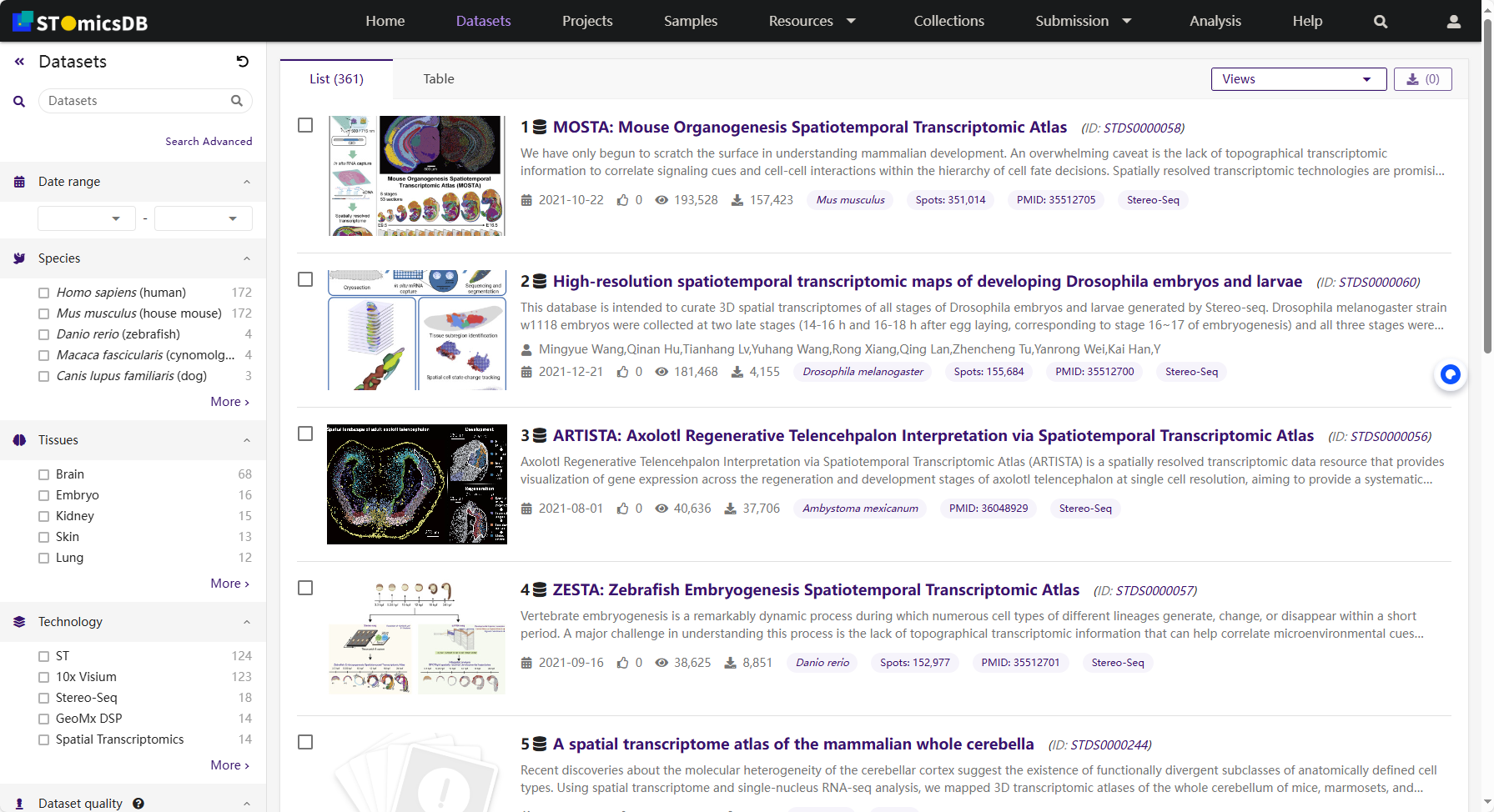Open the Views dropdown
1494x812 pixels.
pos(1299,79)
